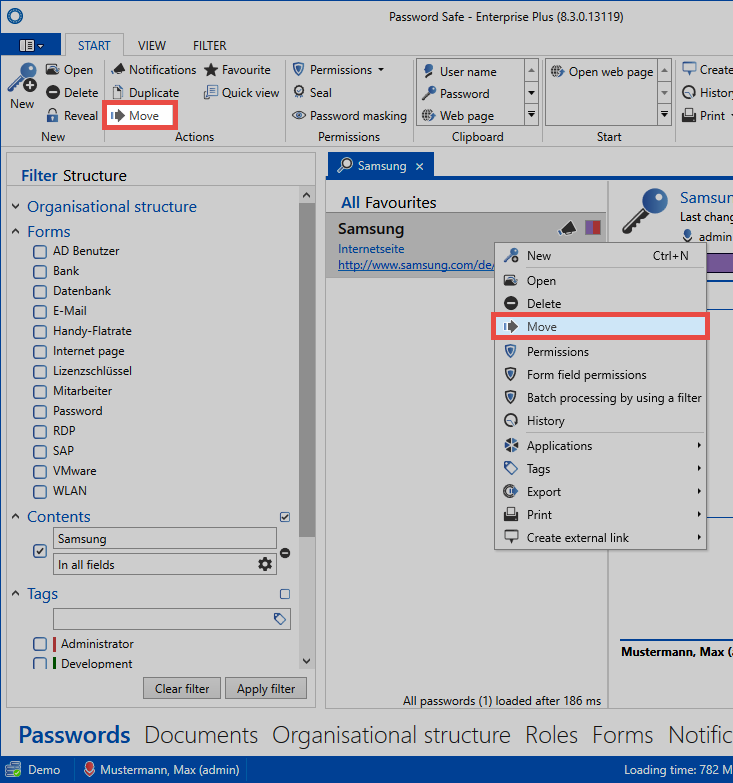Check the Administrator tag checkbox
Viewport: 733px width, 783px height.
click(x=40, y=644)
